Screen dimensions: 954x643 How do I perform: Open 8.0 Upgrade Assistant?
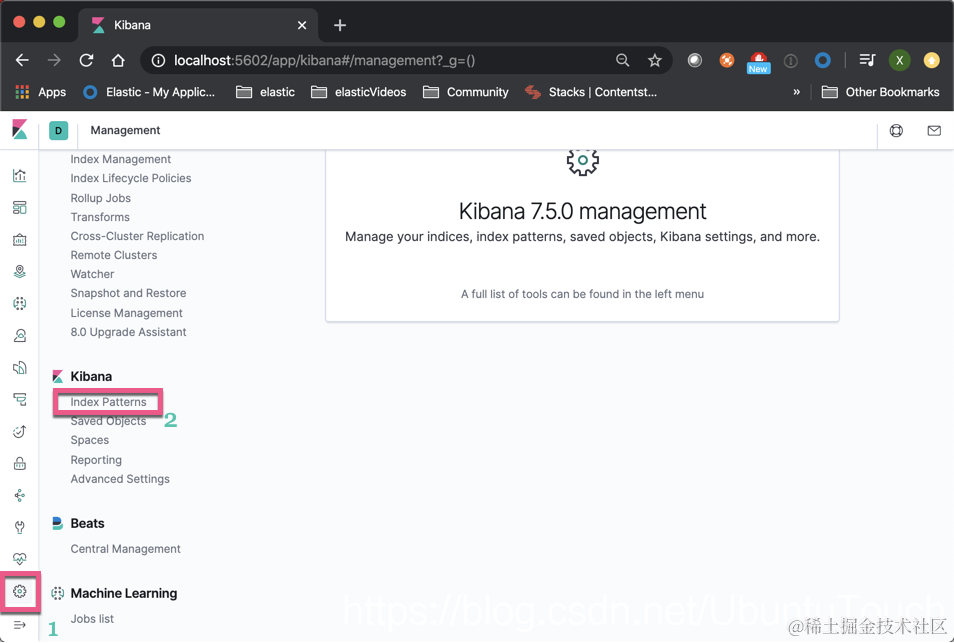pos(128,332)
